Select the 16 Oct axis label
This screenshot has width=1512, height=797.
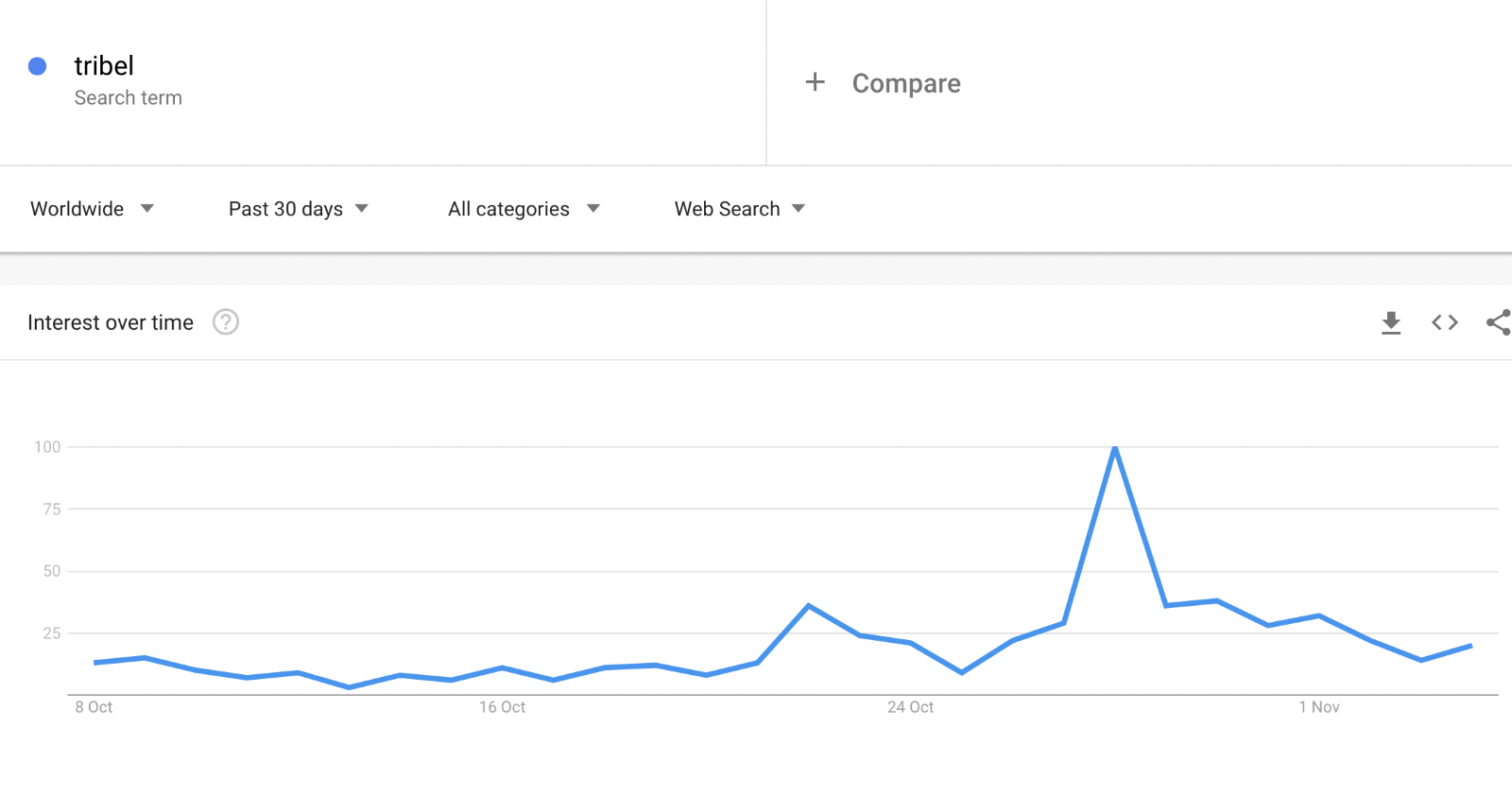[502, 707]
